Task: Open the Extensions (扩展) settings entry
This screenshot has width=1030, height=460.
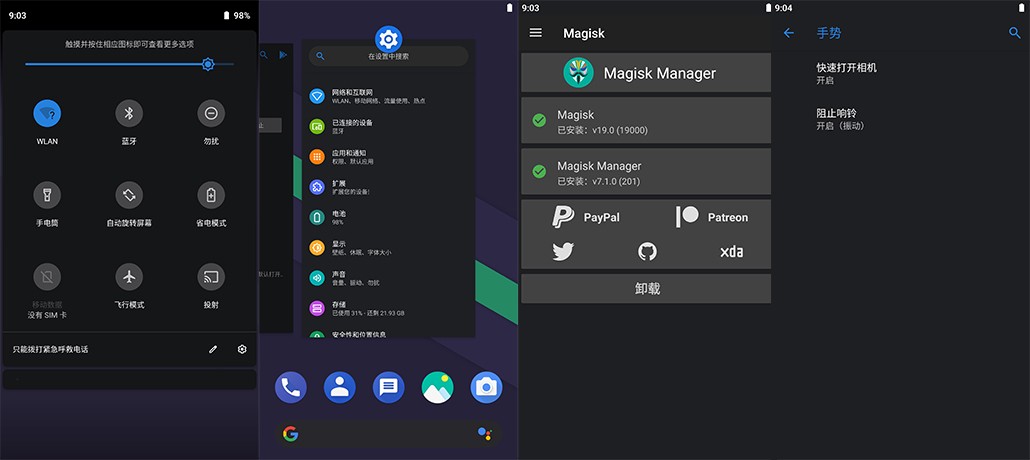Action: click(x=388, y=187)
